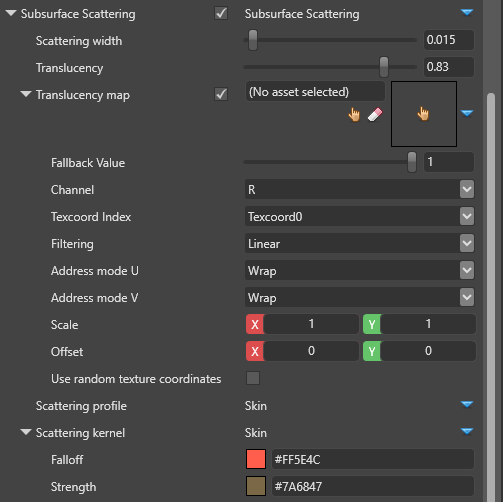Open the Filtering dropdown set to Linear

(x=359, y=243)
